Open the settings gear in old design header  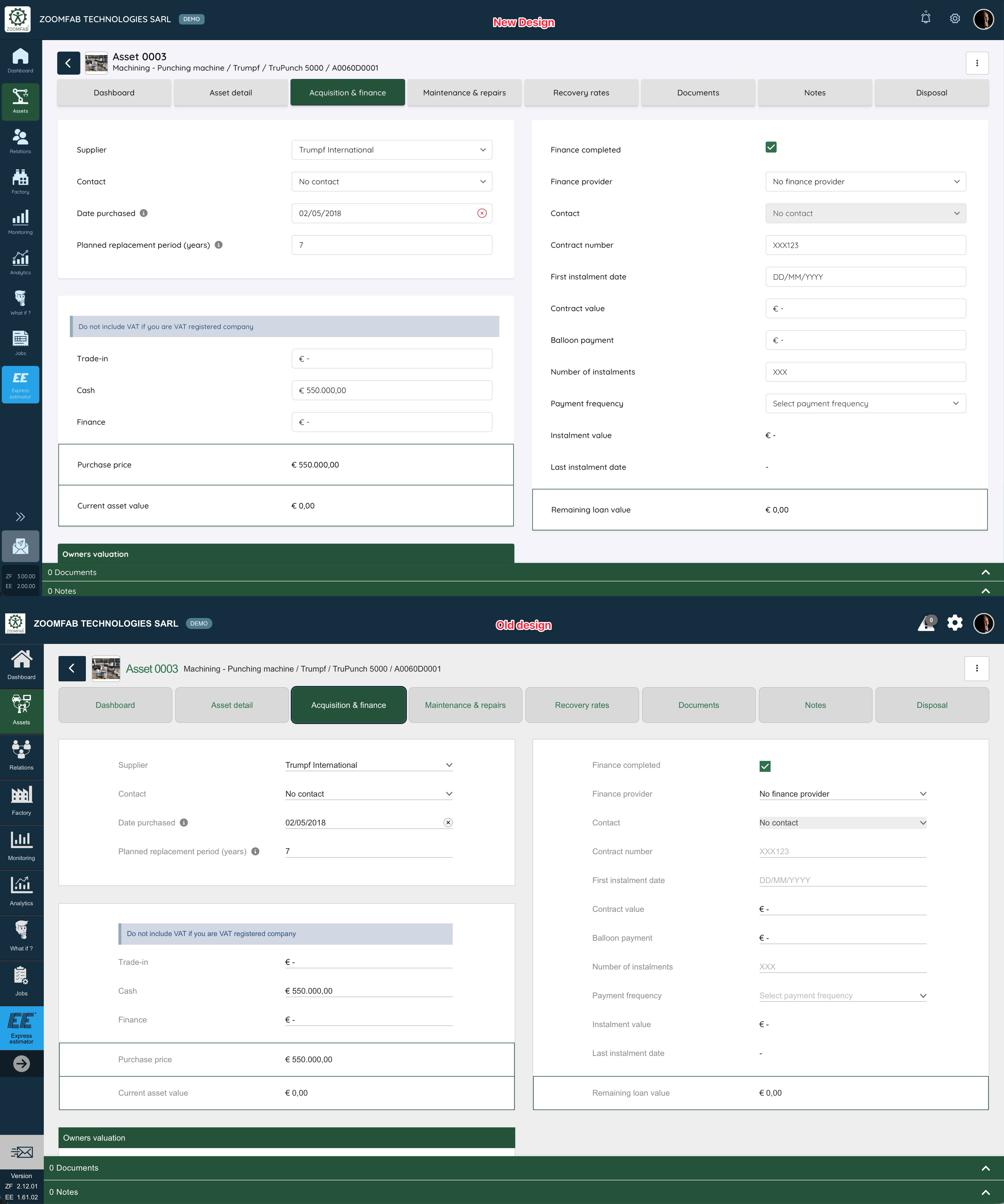click(955, 623)
